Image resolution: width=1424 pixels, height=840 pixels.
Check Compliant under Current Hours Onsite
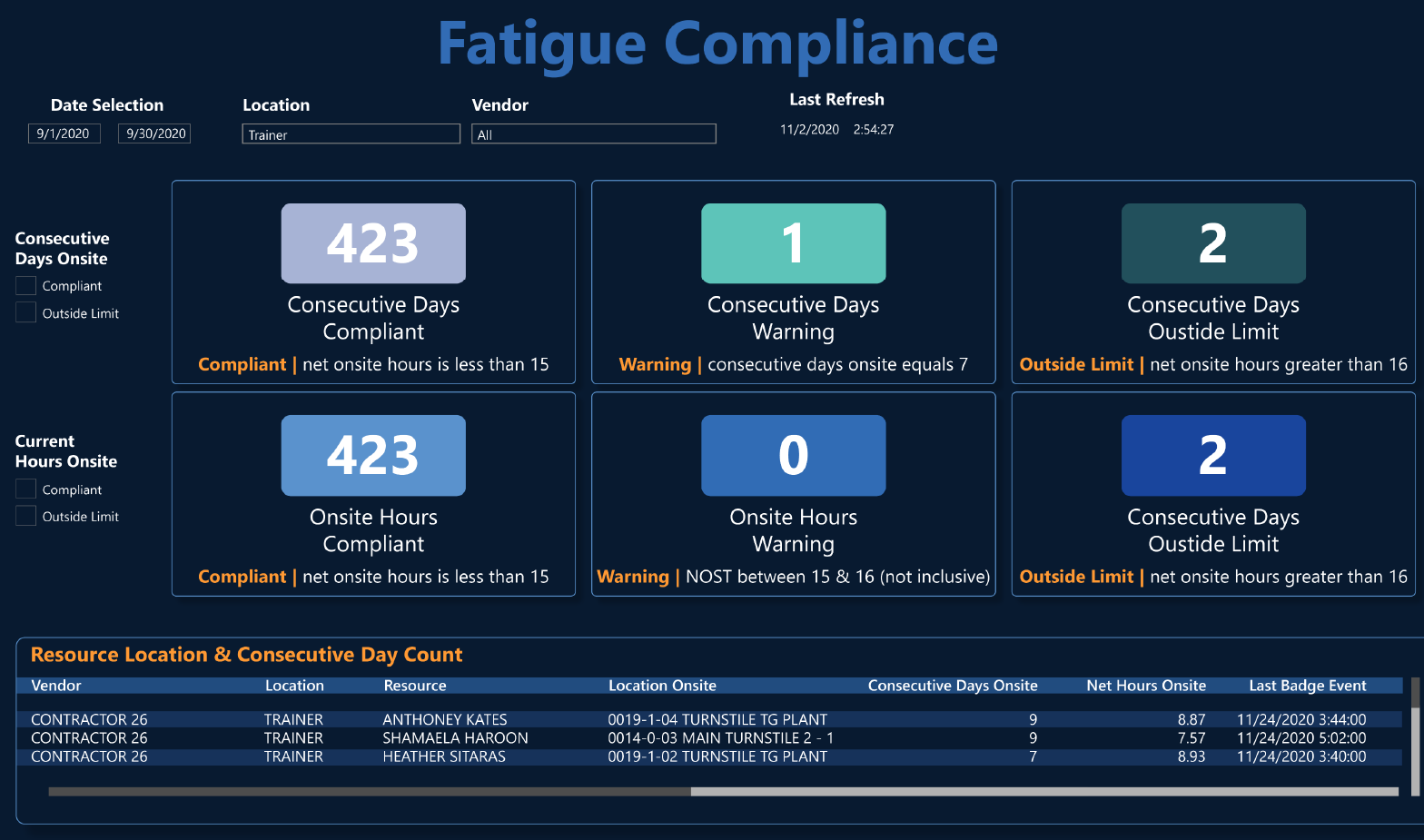click(25, 489)
